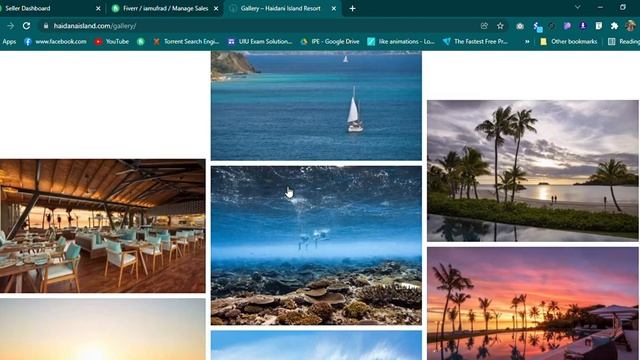Open the underwater snorkelers coral reef photo
The image size is (640, 360).
(x=316, y=245)
